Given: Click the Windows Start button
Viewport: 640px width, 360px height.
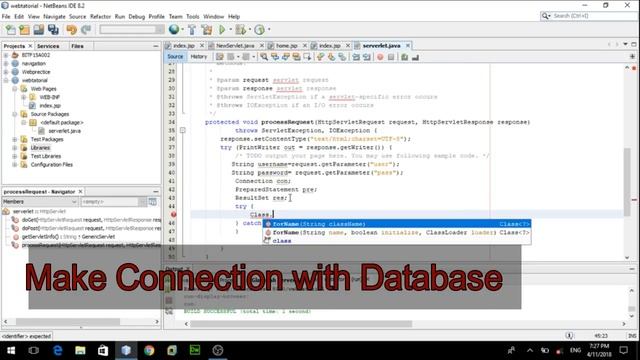Looking at the screenshot, I should click(x=11, y=350).
